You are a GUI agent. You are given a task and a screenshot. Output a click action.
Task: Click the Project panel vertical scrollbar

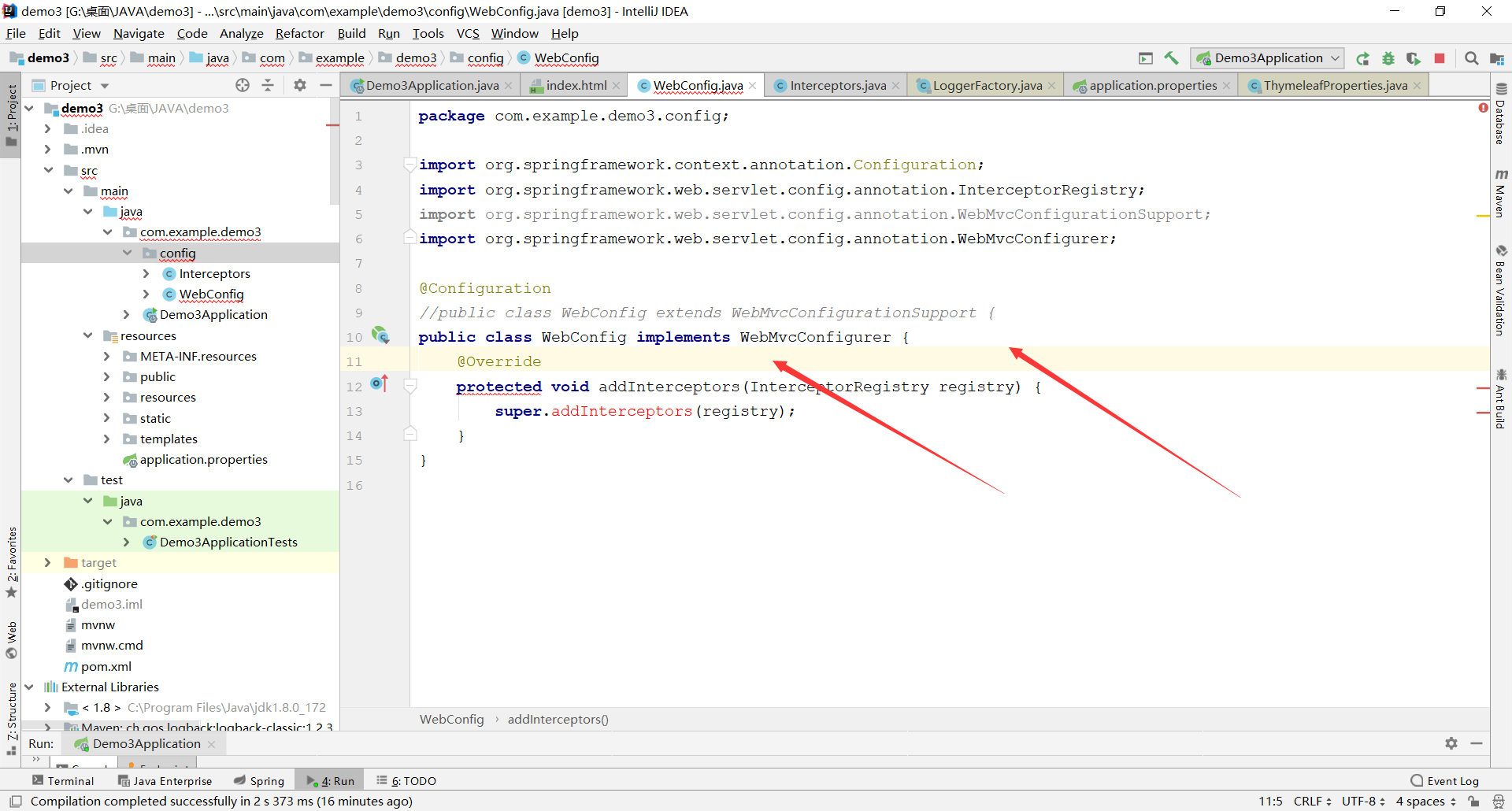pyautogui.click(x=335, y=151)
